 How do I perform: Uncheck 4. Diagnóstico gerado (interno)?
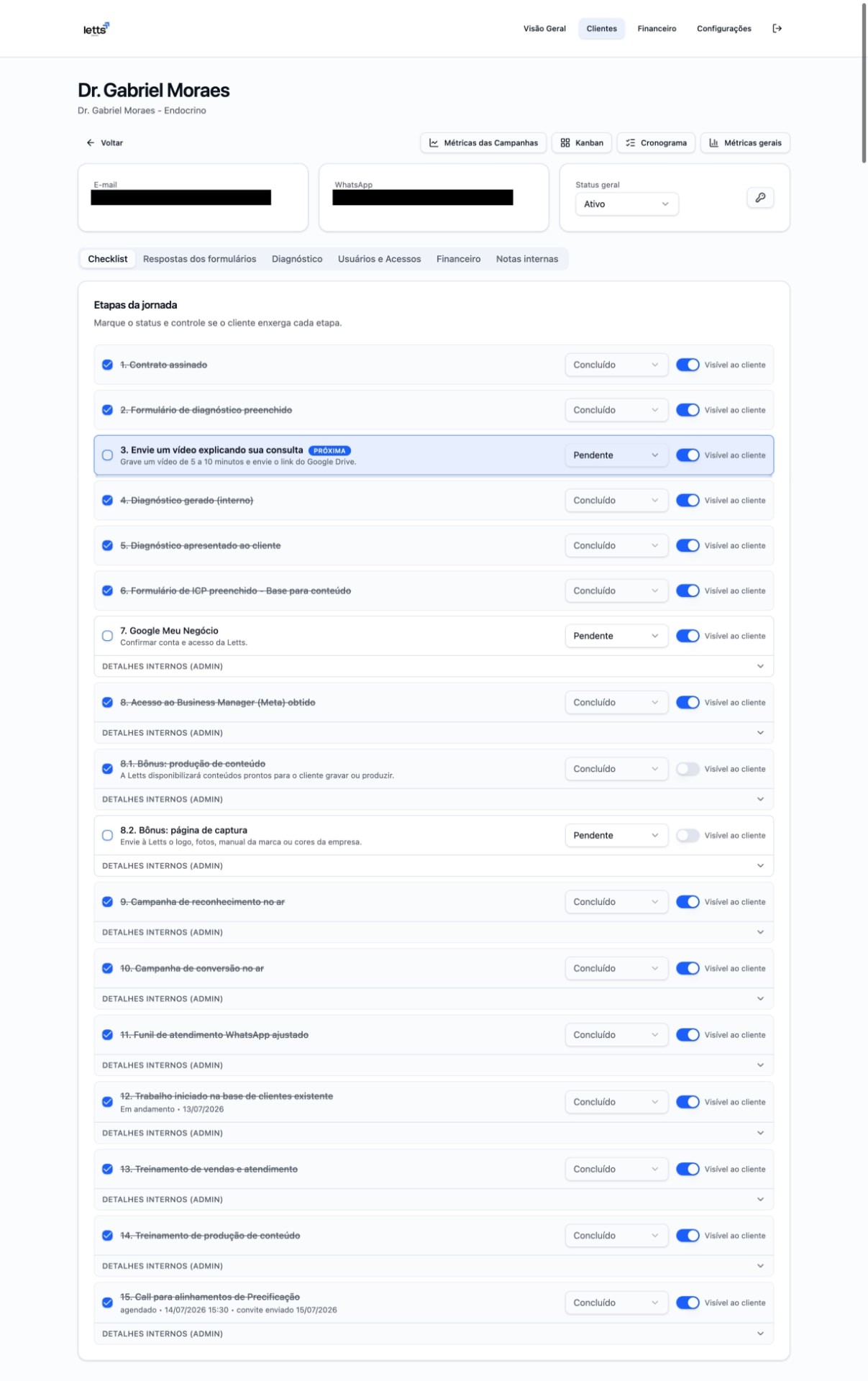click(x=107, y=501)
